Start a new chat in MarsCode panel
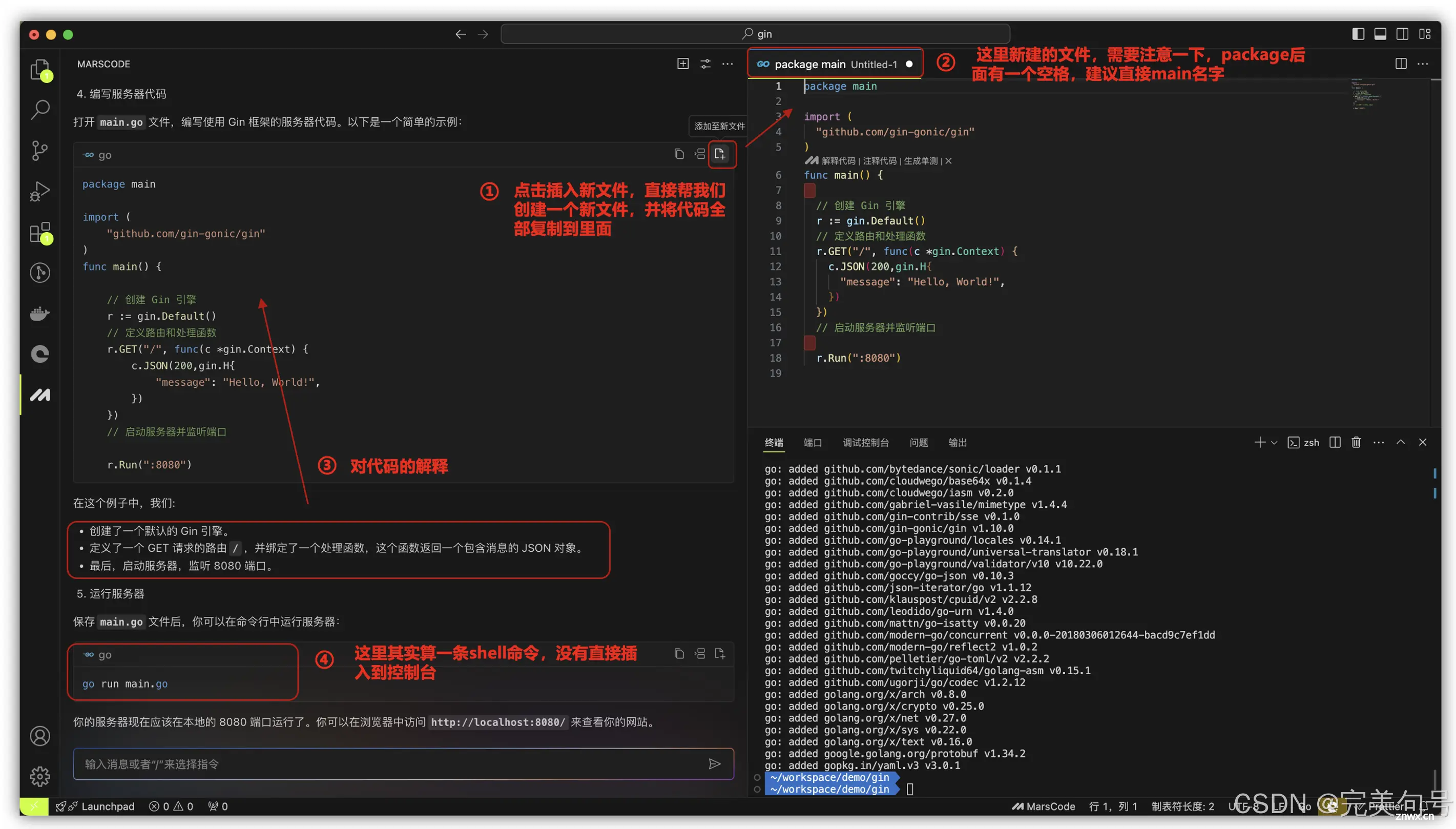This screenshot has height=829, width=1456. (682, 64)
